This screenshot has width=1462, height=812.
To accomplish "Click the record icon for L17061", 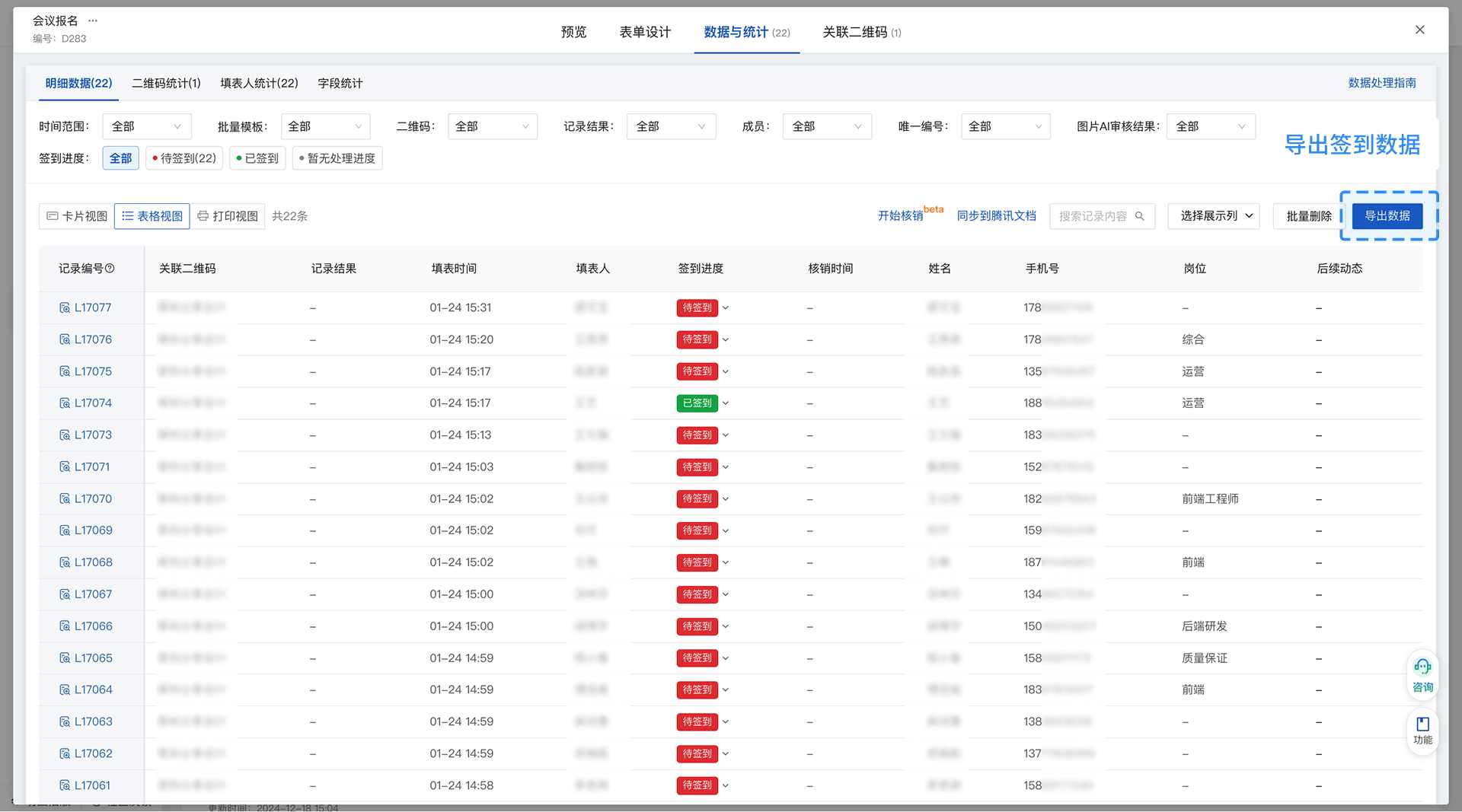I will point(65,785).
